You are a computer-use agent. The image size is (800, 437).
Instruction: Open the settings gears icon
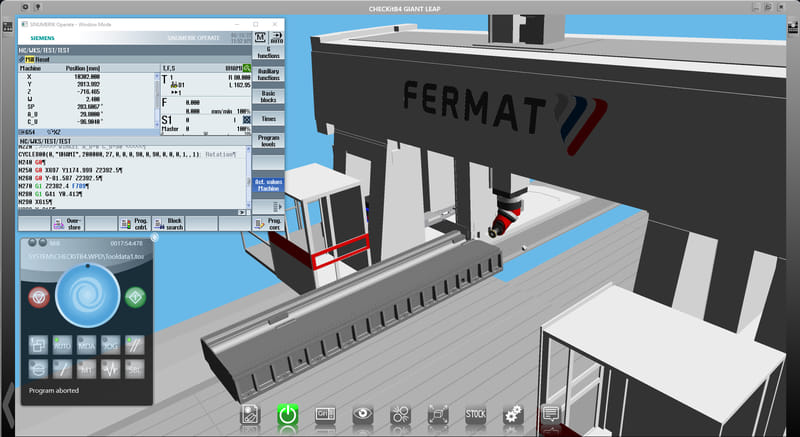click(x=513, y=415)
